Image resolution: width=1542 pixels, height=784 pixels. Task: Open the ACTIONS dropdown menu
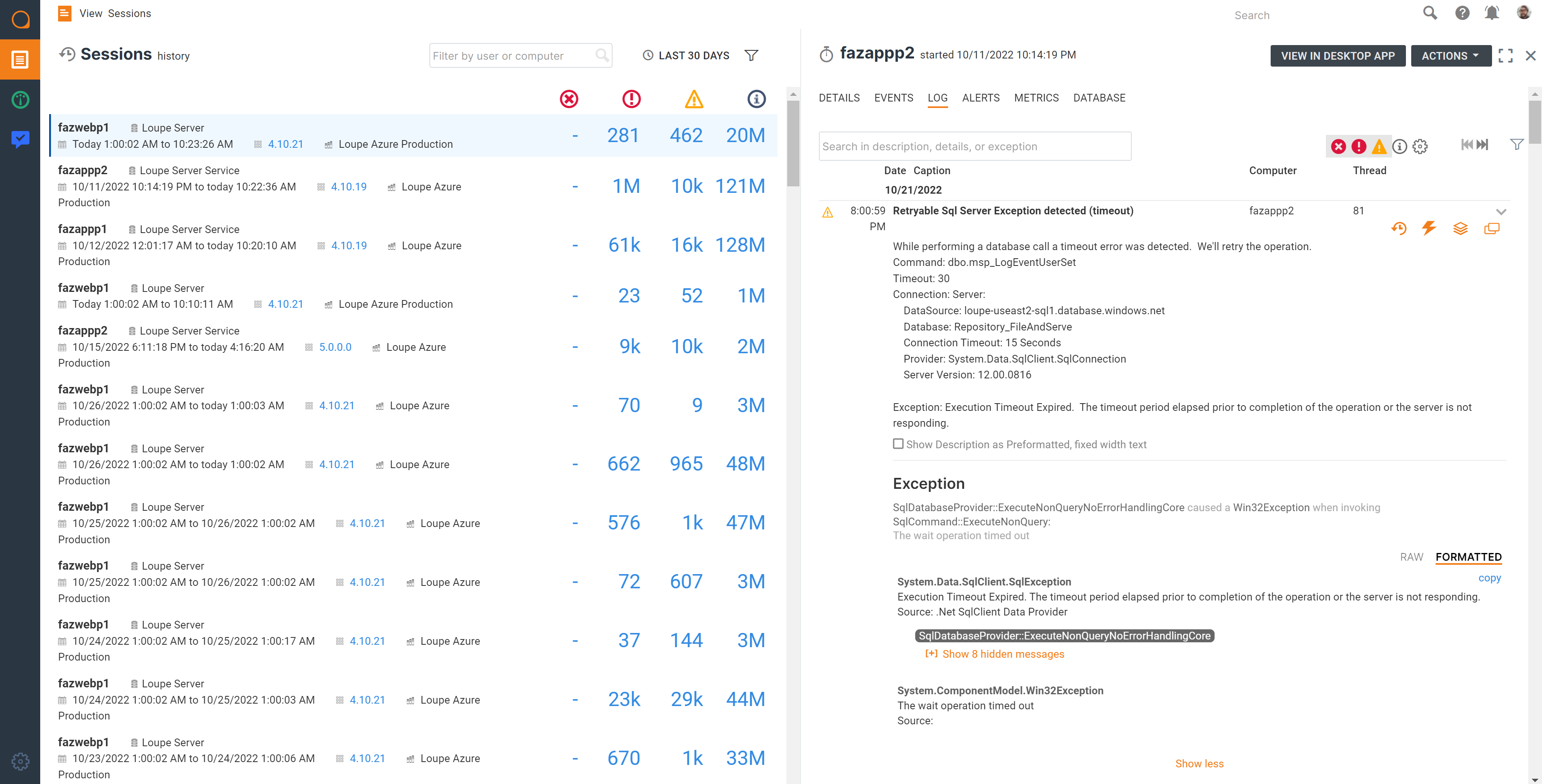tap(1448, 55)
